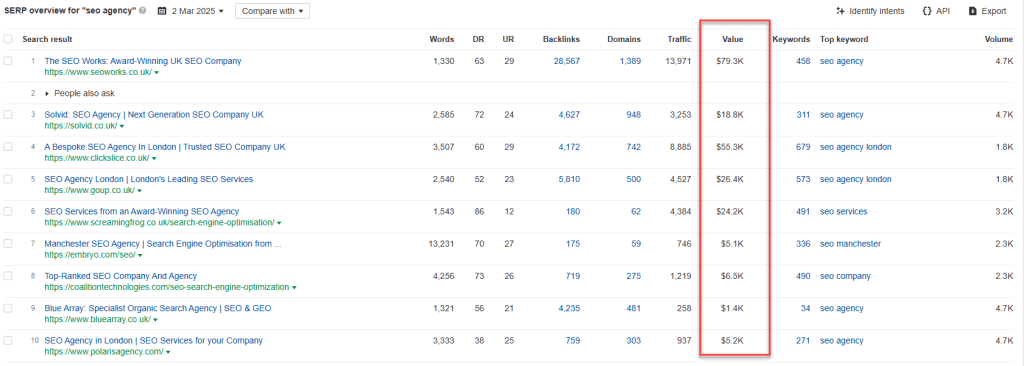Open Top-Ranked SEO Company And Agency link
This screenshot has height=366, width=1024.
pyautogui.click(x=121, y=276)
